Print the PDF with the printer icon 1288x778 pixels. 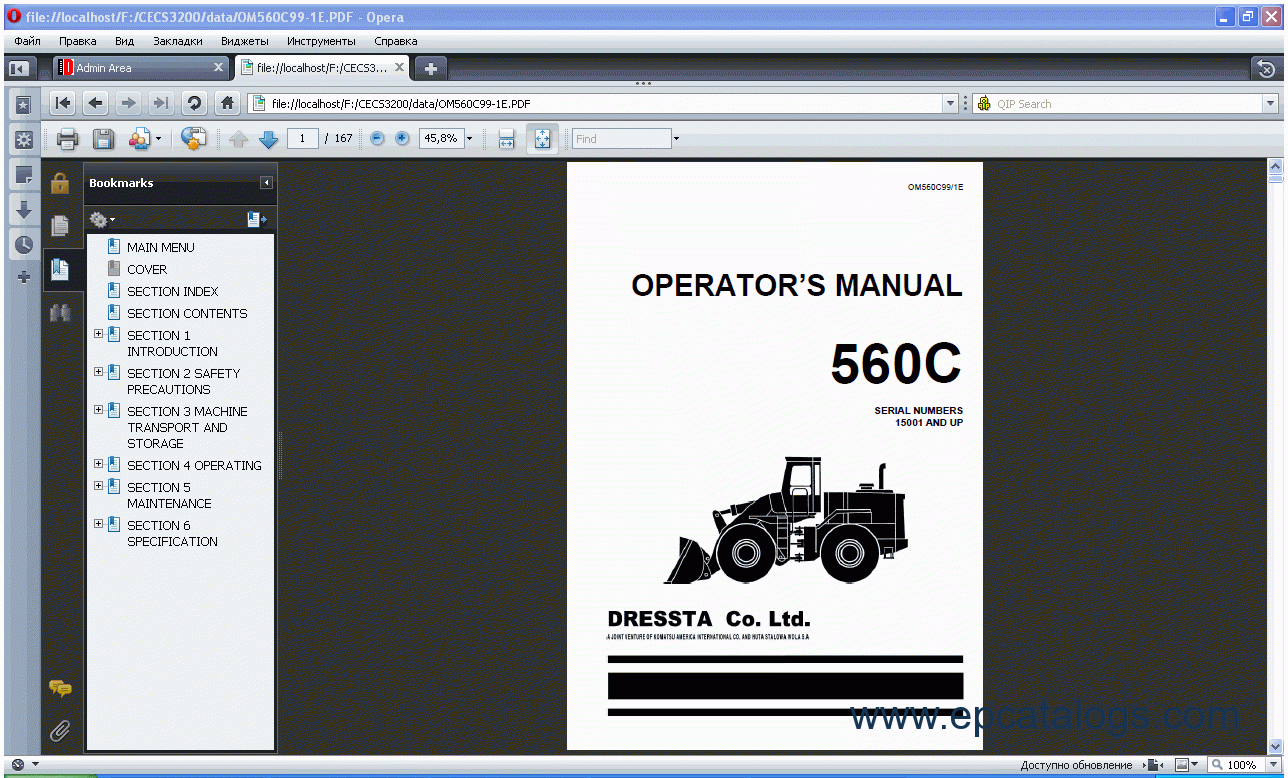[x=67, y=139]
